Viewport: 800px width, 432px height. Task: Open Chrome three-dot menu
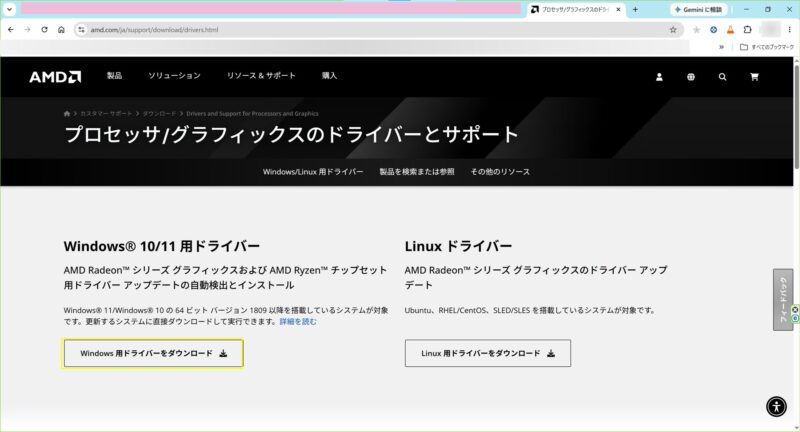(x=789, y=30)
